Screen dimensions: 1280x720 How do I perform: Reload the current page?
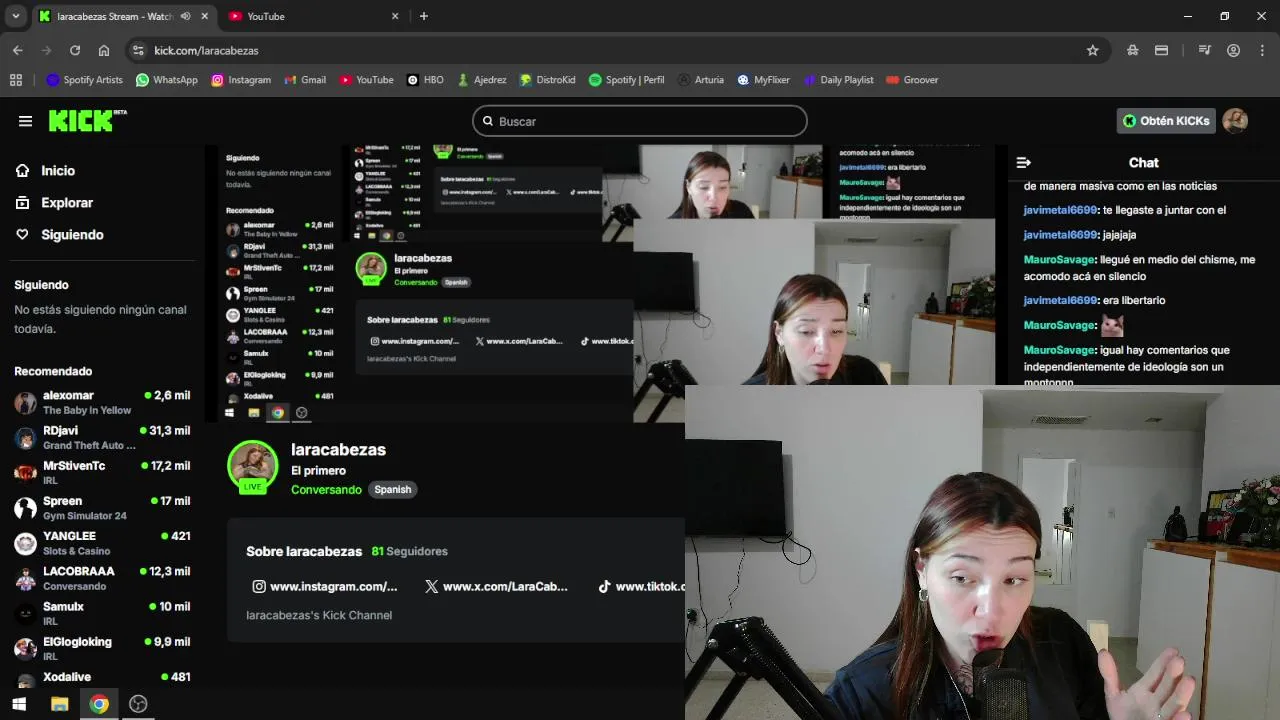[75, 50]
